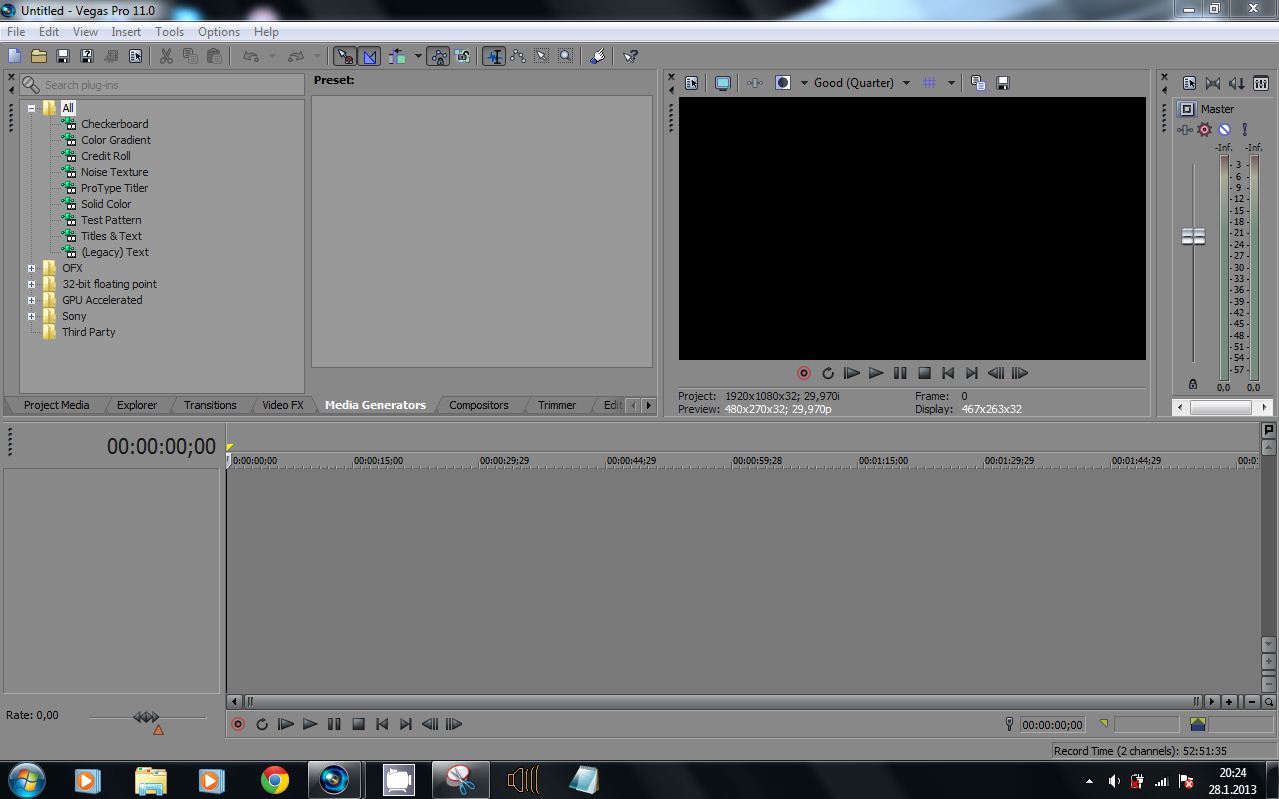Click the Master volume fader
The height and width of the screenshot is (799, 1279).
1193,237
